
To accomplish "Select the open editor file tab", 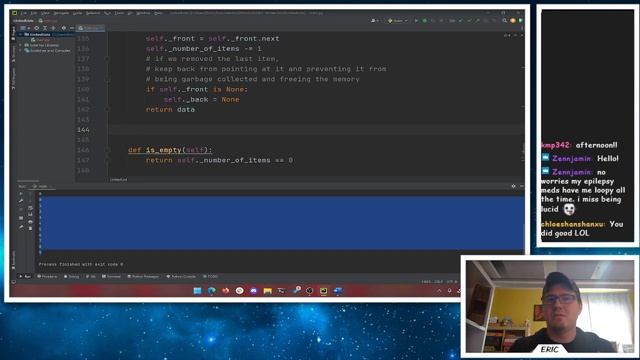I will (x=91, y=28).
